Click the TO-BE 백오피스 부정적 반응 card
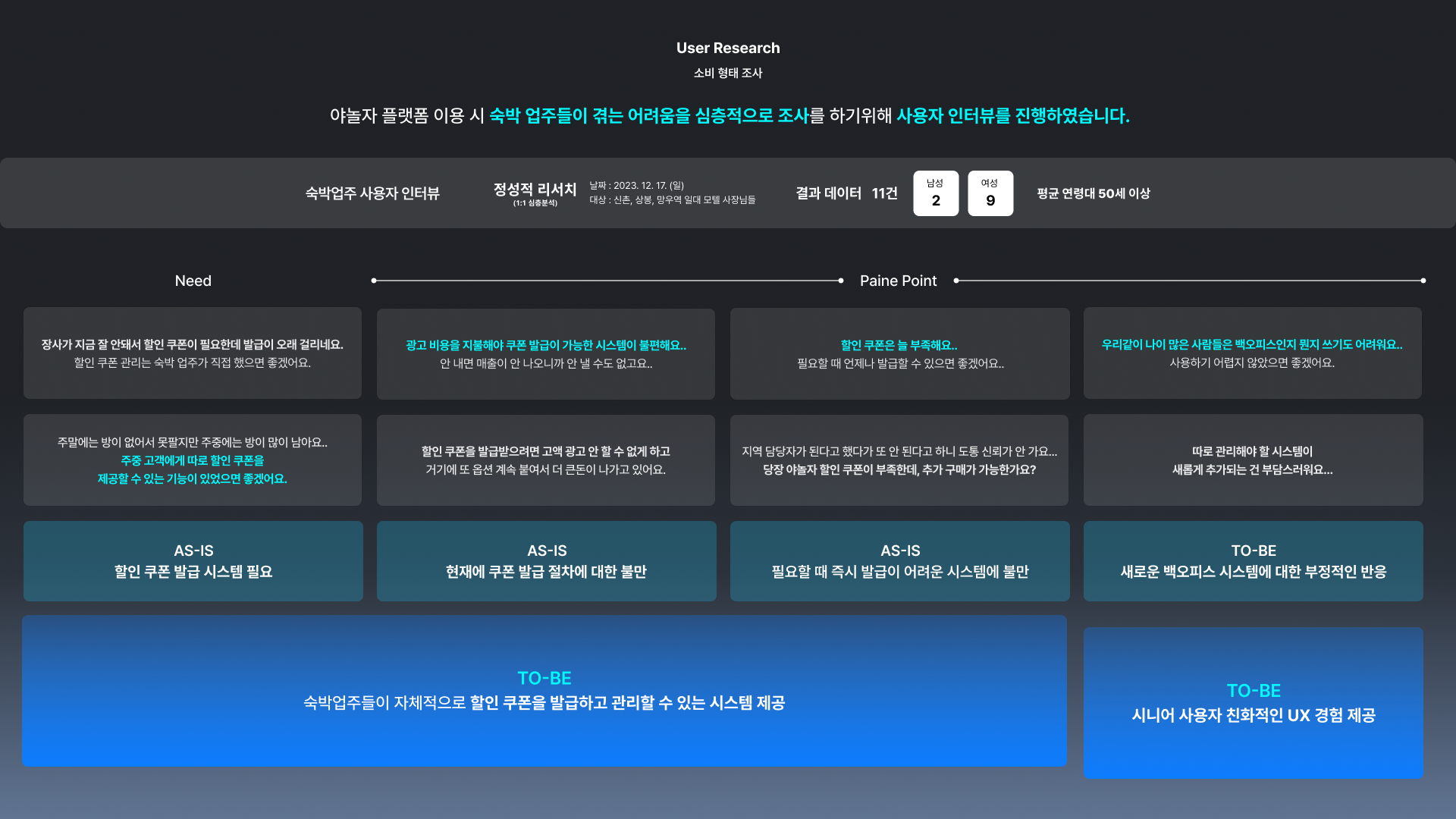The width and height of the screenshot is (1456, 819). (x=1252, y=561)
